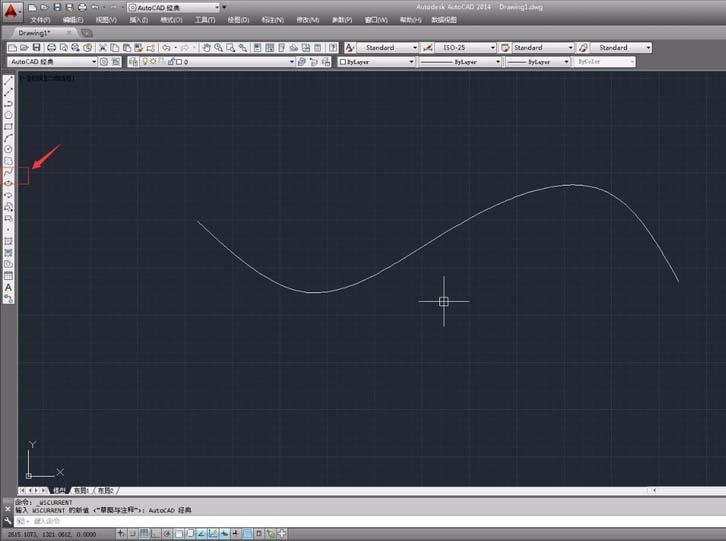Select the Construction Line tool
Viewport: 726px width, 541px height.
tap(8, 92)
